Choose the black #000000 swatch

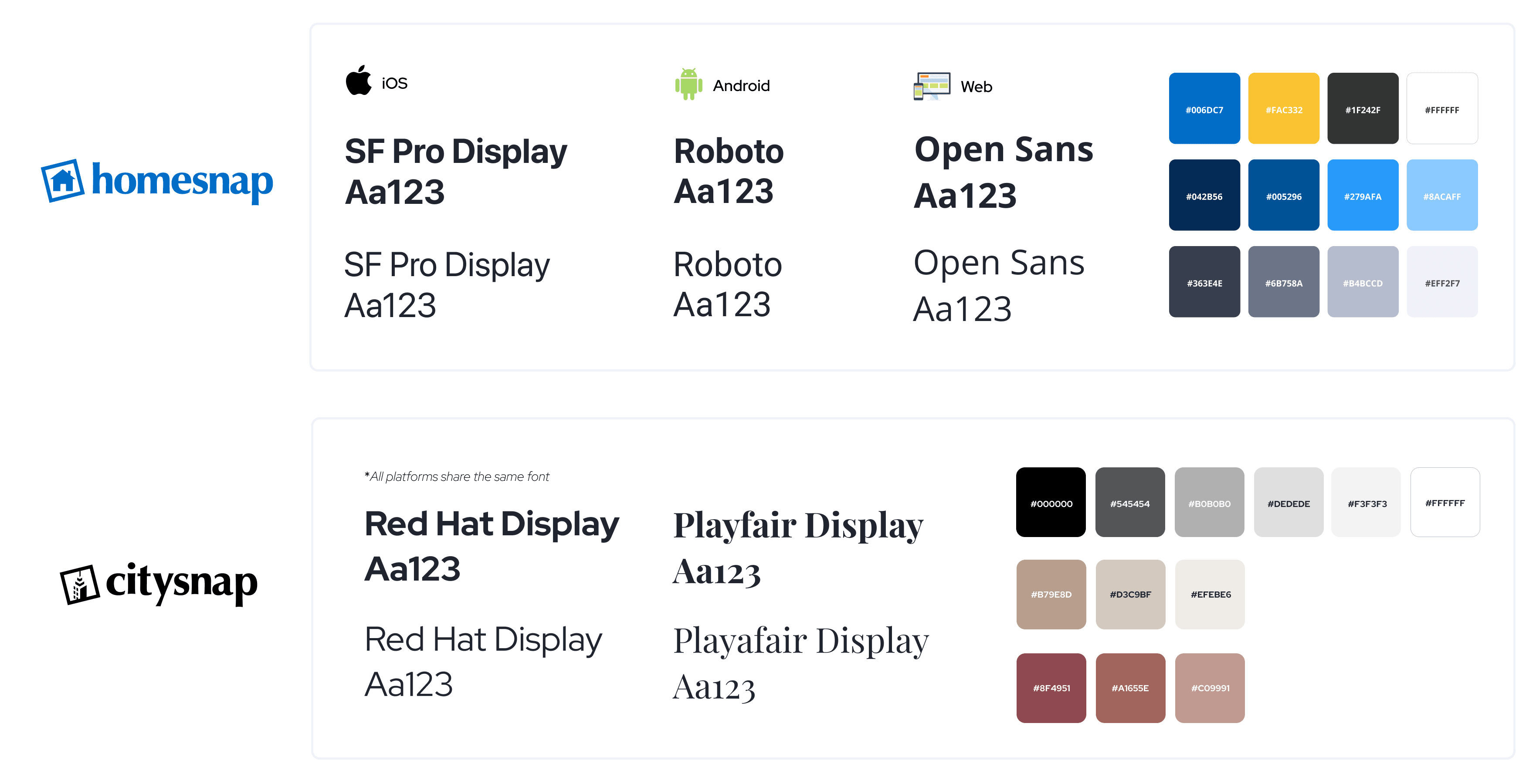pyautogui.click(x=1051, y=502)
